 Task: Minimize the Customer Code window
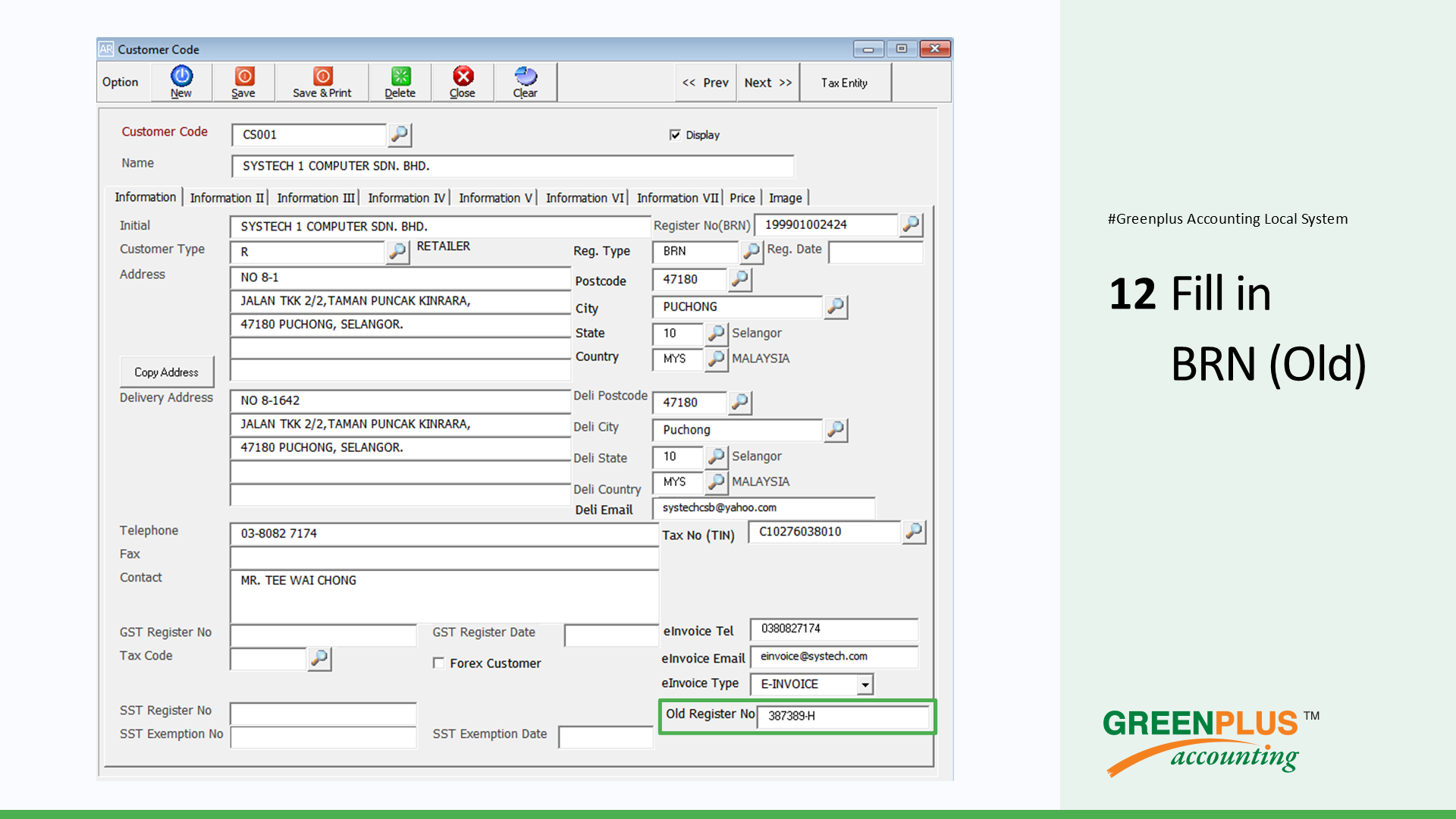click(868, 49)
